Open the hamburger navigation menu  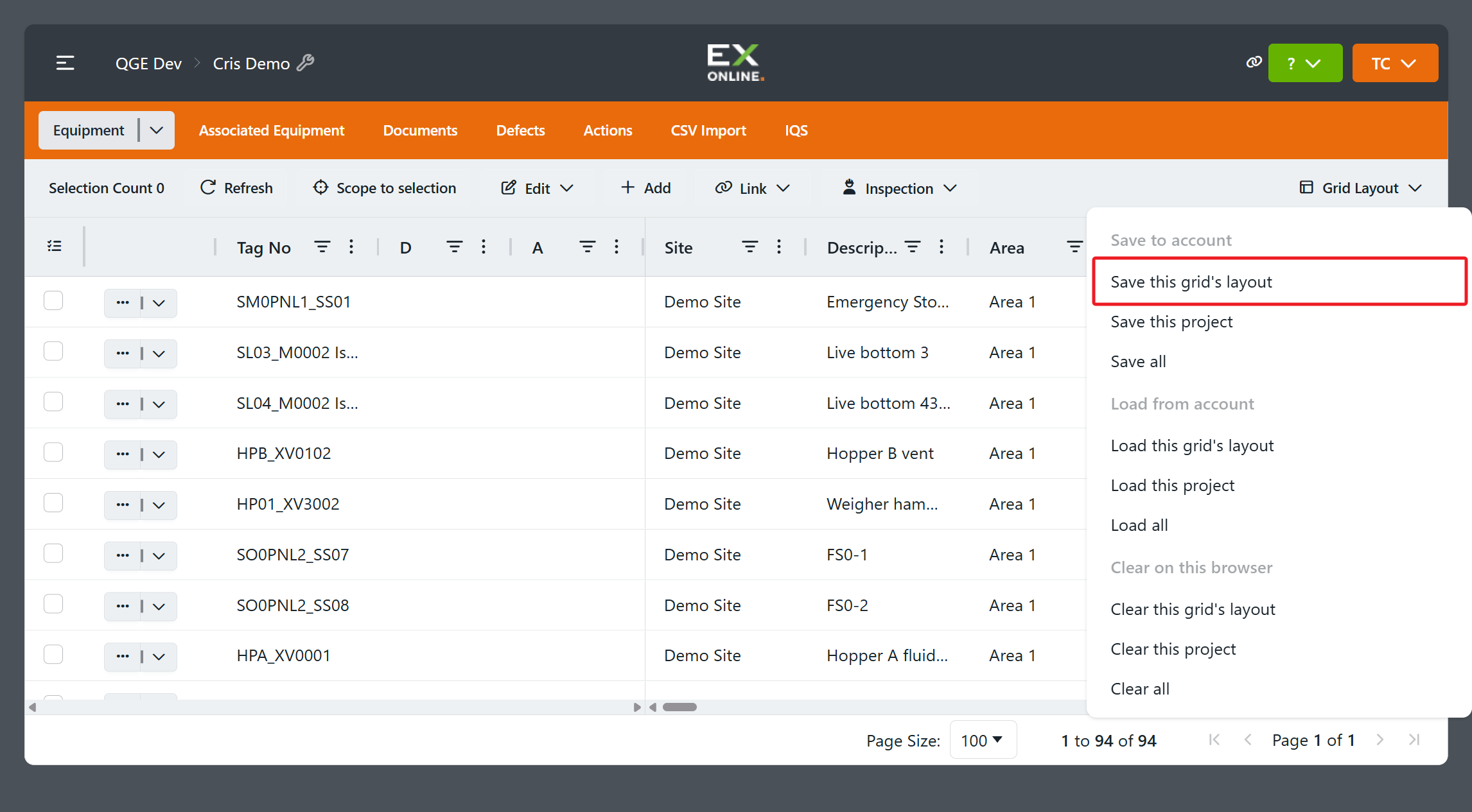click(65, 63)
